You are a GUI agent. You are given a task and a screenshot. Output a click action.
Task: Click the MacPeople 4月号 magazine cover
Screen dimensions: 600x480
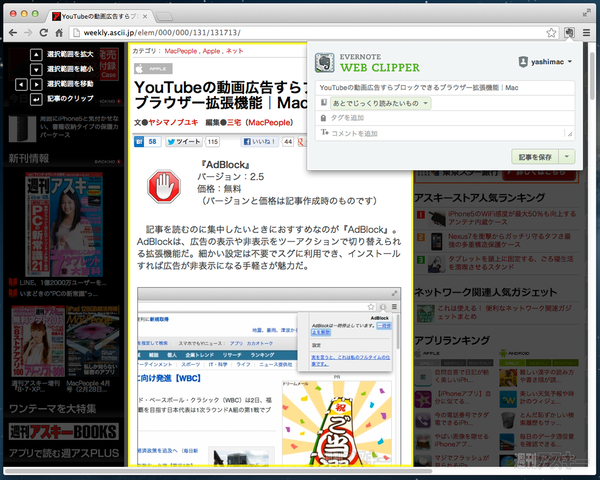(93, 341)
